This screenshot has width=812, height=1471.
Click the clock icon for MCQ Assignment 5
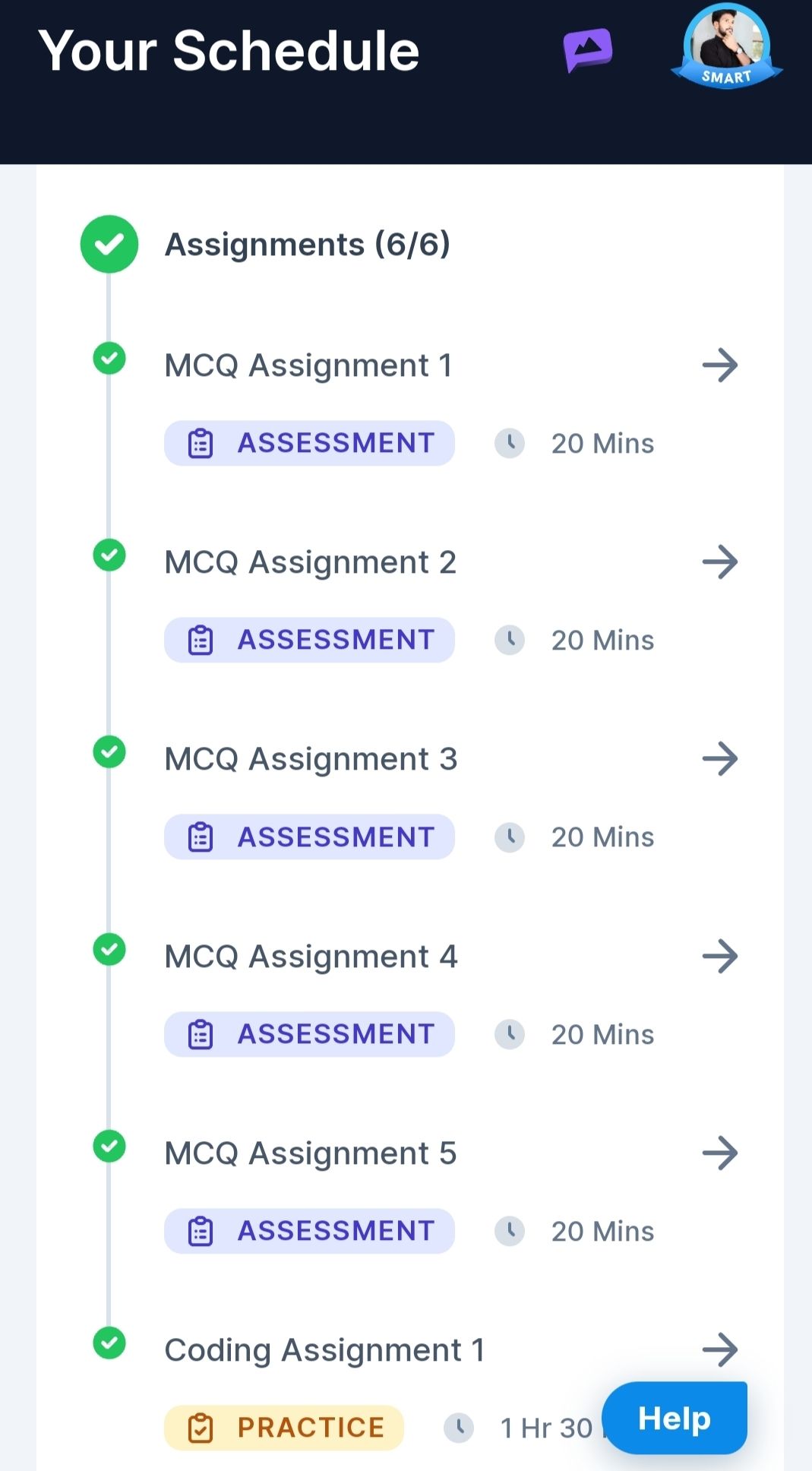[x=510, y=1231]
